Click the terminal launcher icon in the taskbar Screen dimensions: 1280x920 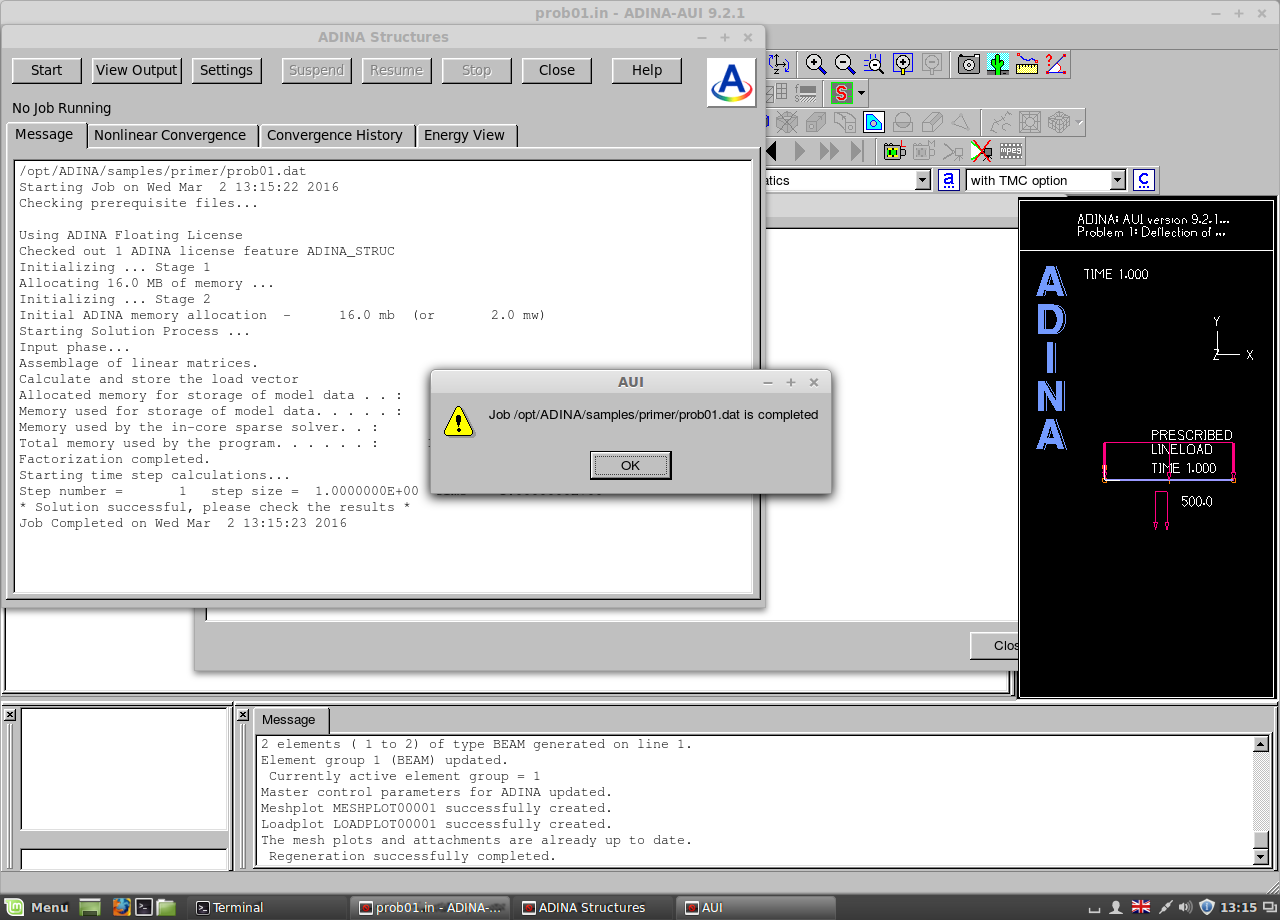(144, 907)
